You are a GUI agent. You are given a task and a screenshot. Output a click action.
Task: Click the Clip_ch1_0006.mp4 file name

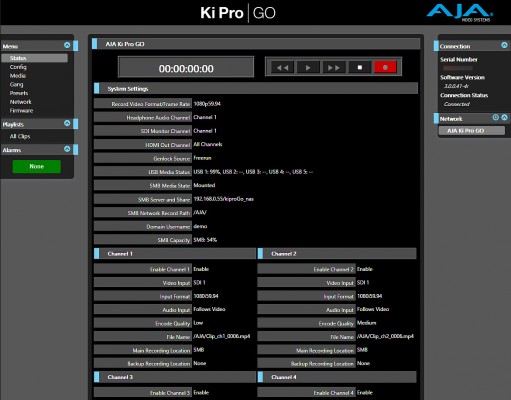222,336
